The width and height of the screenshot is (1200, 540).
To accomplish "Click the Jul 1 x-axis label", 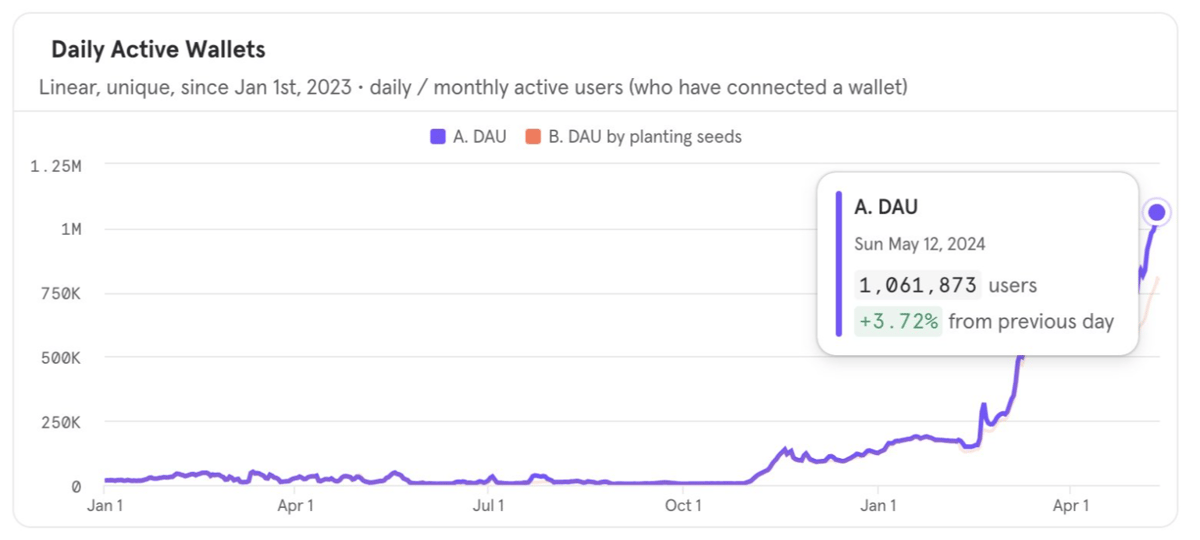I will pyautogui.click(x=488, y=506).
